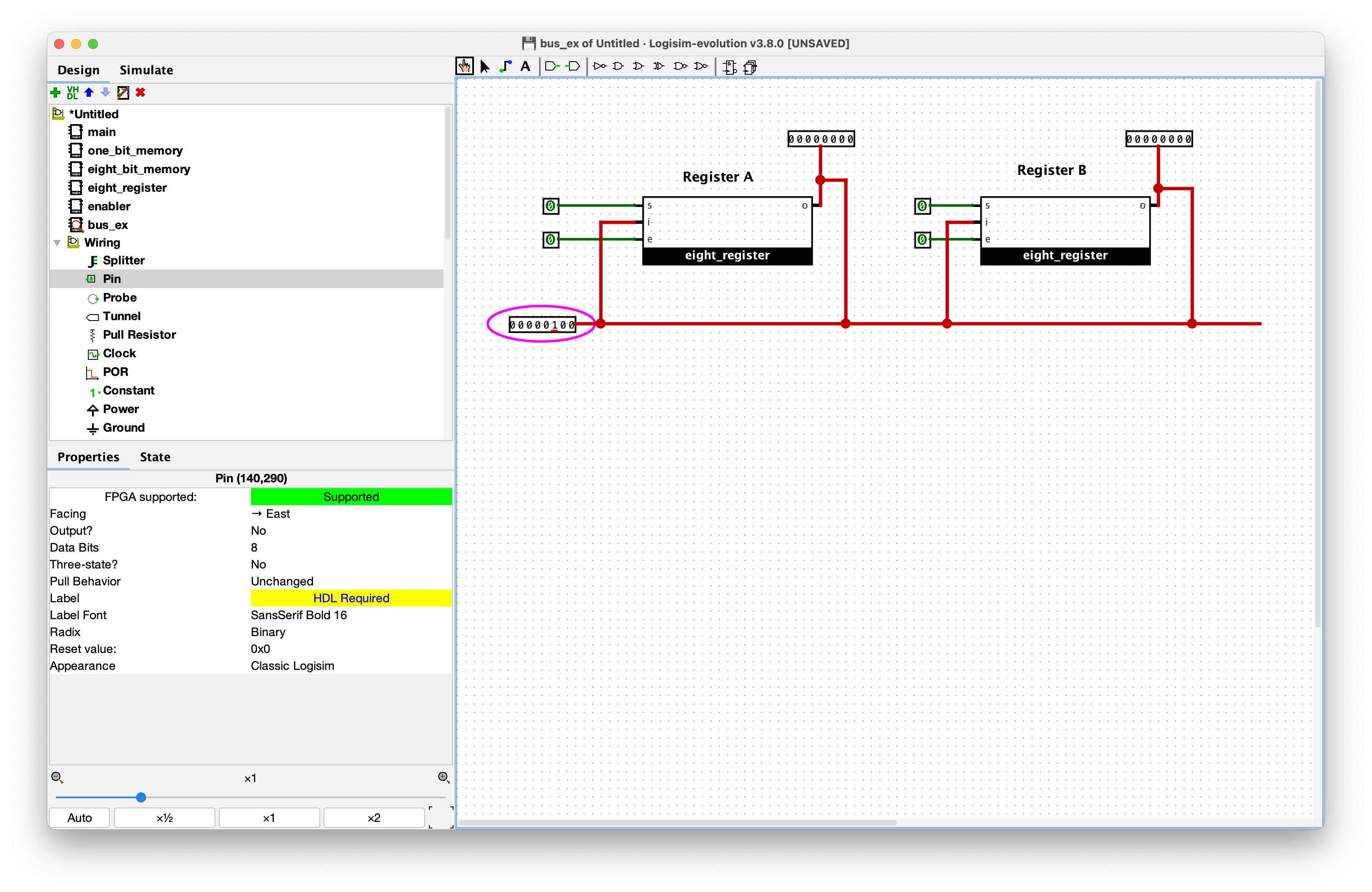The width and height of the screenshot is (1372, 892).
Task: Choose the OR gate tool
Action: [638, 66]
